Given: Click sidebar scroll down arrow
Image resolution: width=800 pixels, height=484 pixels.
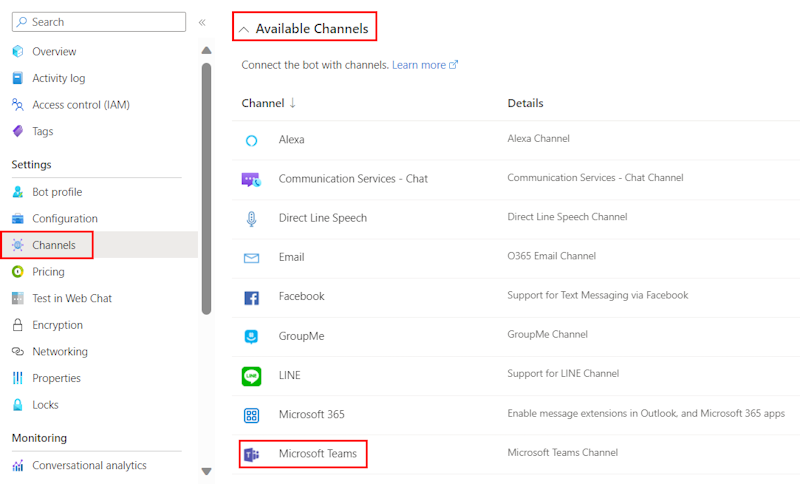Looking at the screenshot, I should (x=206, y=471).
